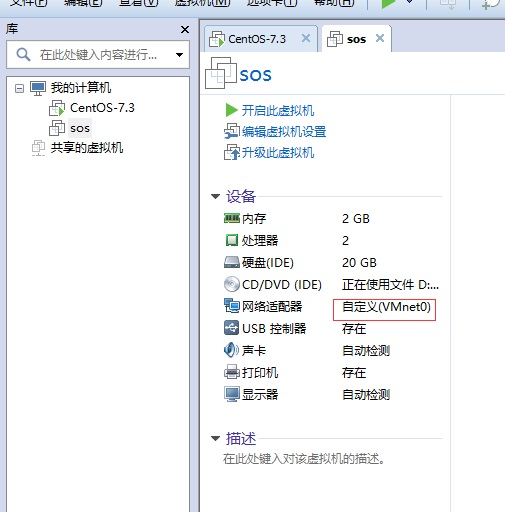Viewport: 505px width, 512px height.
Task: Collapse the Description (描述) section
Action: coord(216,439)
